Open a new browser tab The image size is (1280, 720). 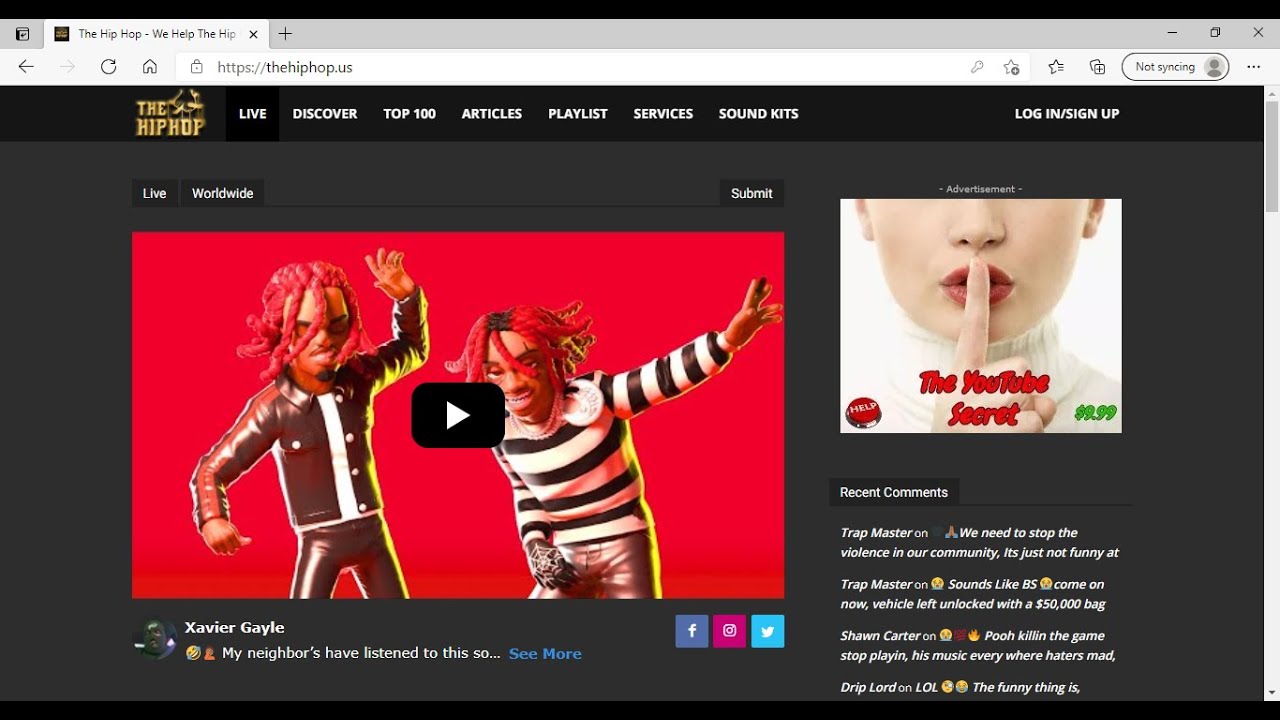point(285,34)
